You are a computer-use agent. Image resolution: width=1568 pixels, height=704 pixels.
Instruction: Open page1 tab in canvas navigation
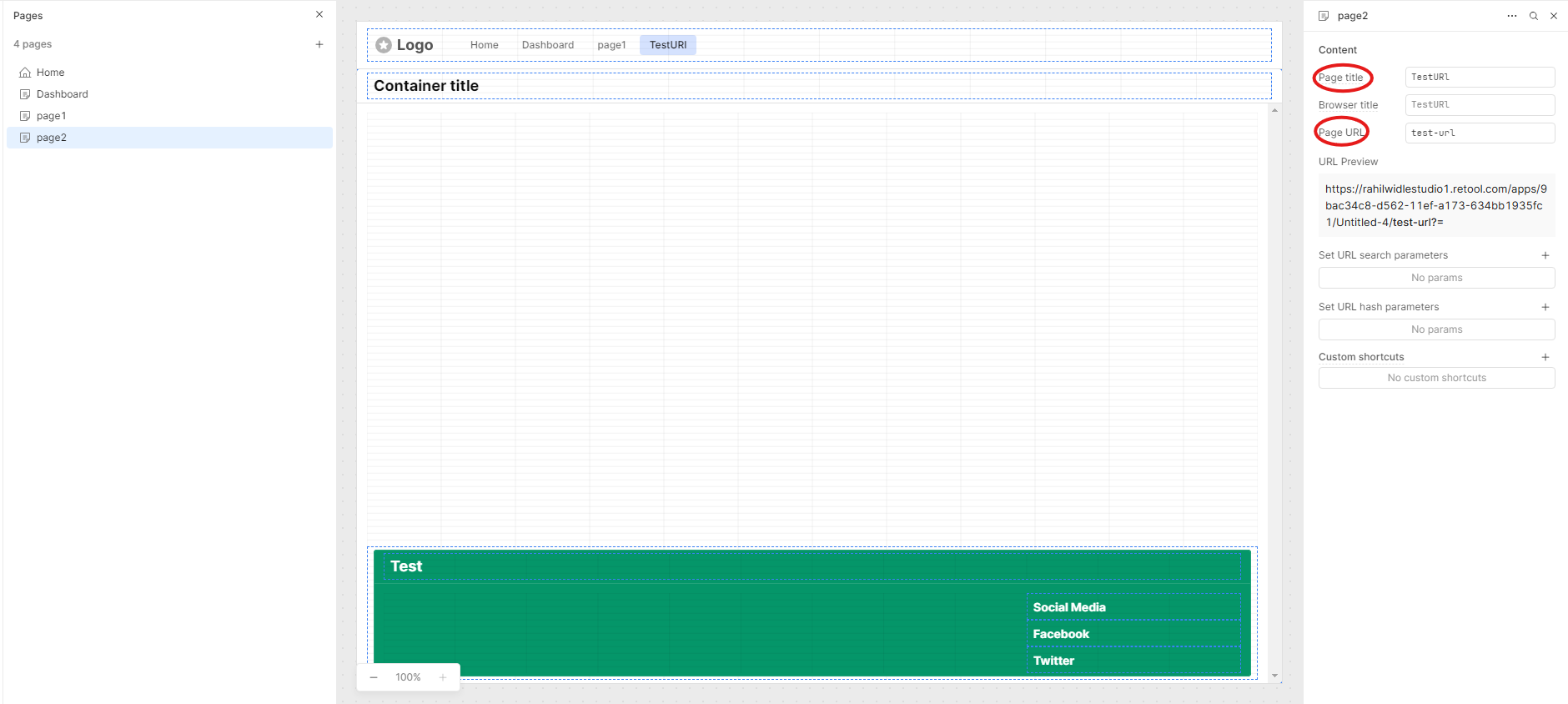611,45
